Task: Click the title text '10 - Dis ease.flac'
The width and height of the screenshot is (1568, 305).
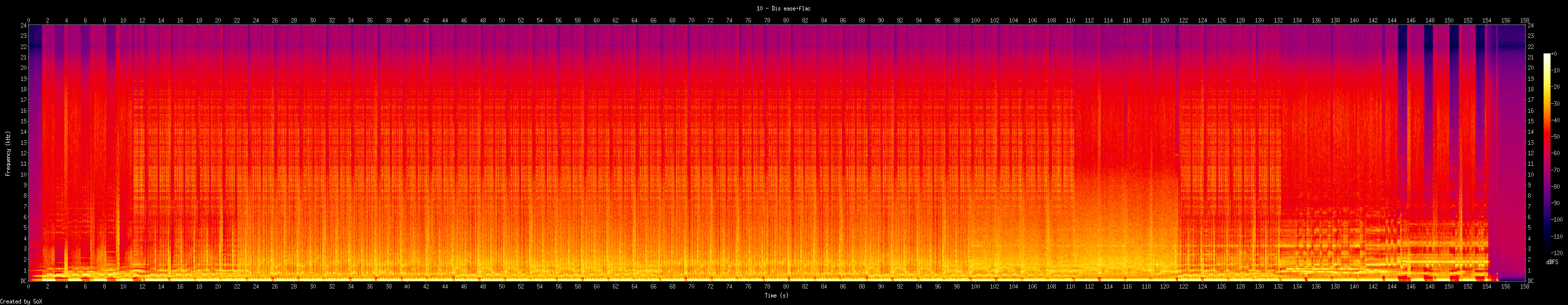Action: (784, 8)
